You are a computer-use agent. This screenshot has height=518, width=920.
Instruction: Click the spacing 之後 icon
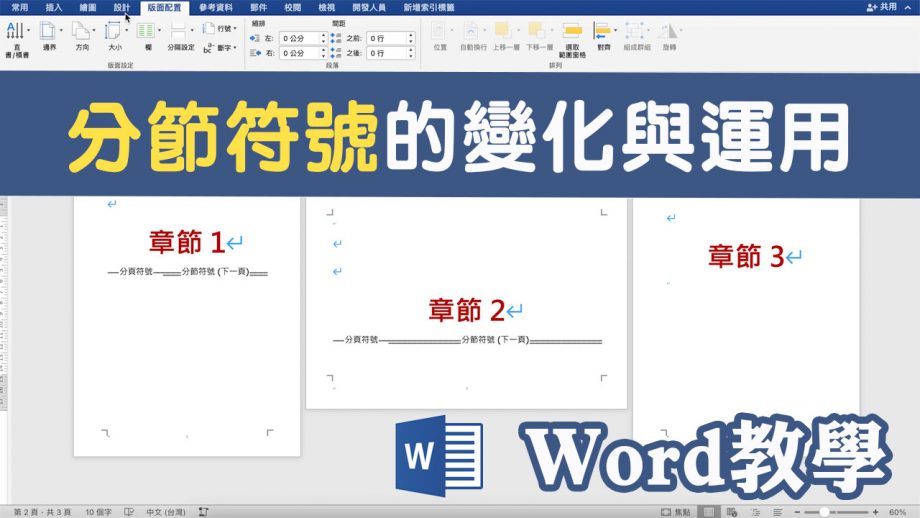point(336,53)
